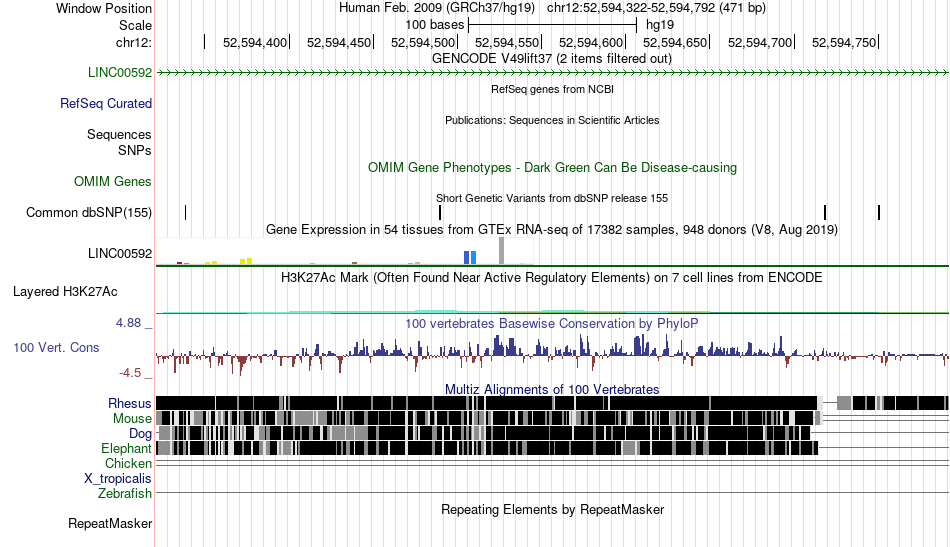Click the Multiz Alignments of 100 Vertebrates title
Viewport: 950px width, 547px height.
552,390
